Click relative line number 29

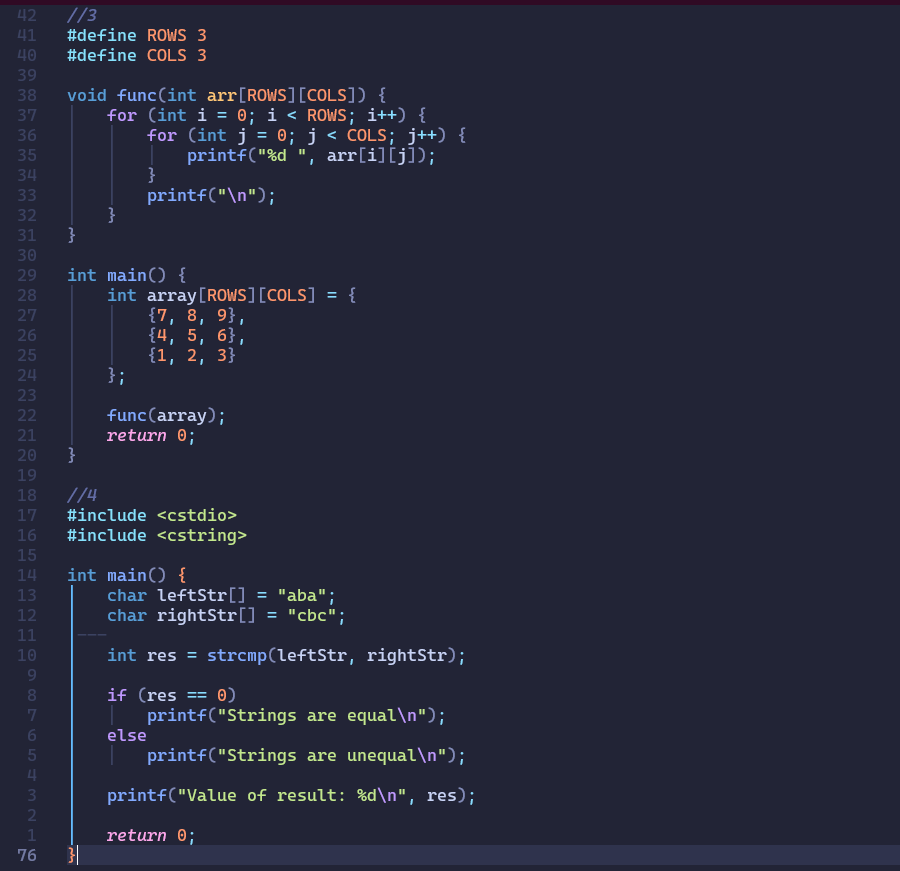(27, 276)
